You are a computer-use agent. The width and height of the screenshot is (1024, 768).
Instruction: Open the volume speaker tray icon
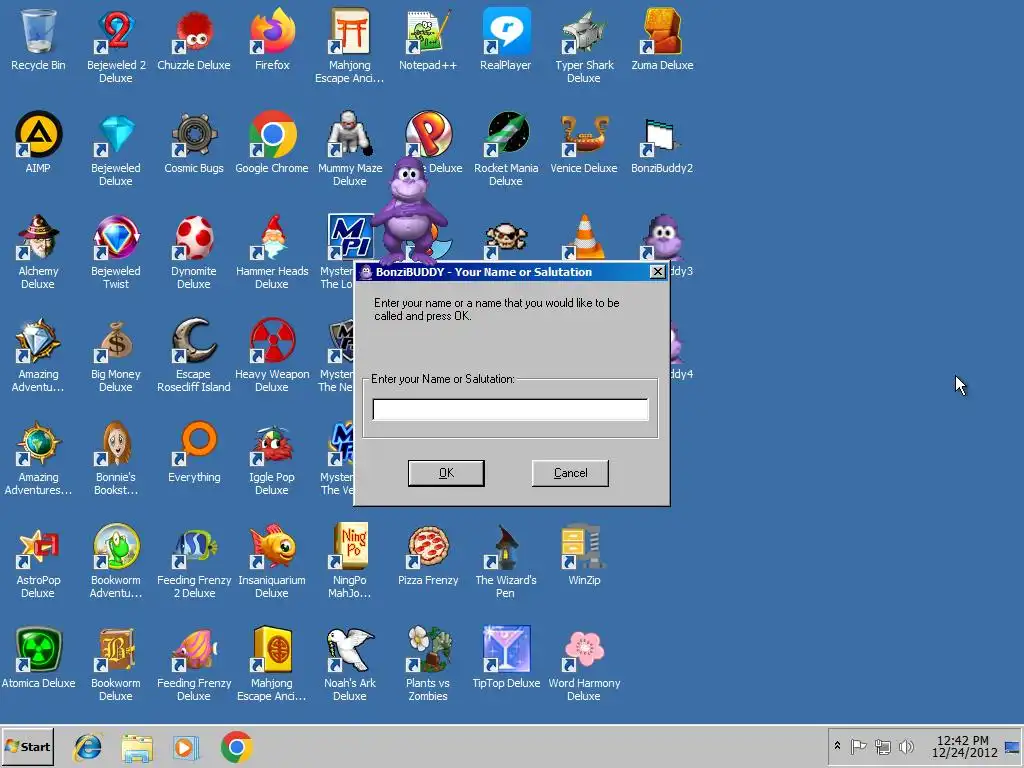pos(906,746)
